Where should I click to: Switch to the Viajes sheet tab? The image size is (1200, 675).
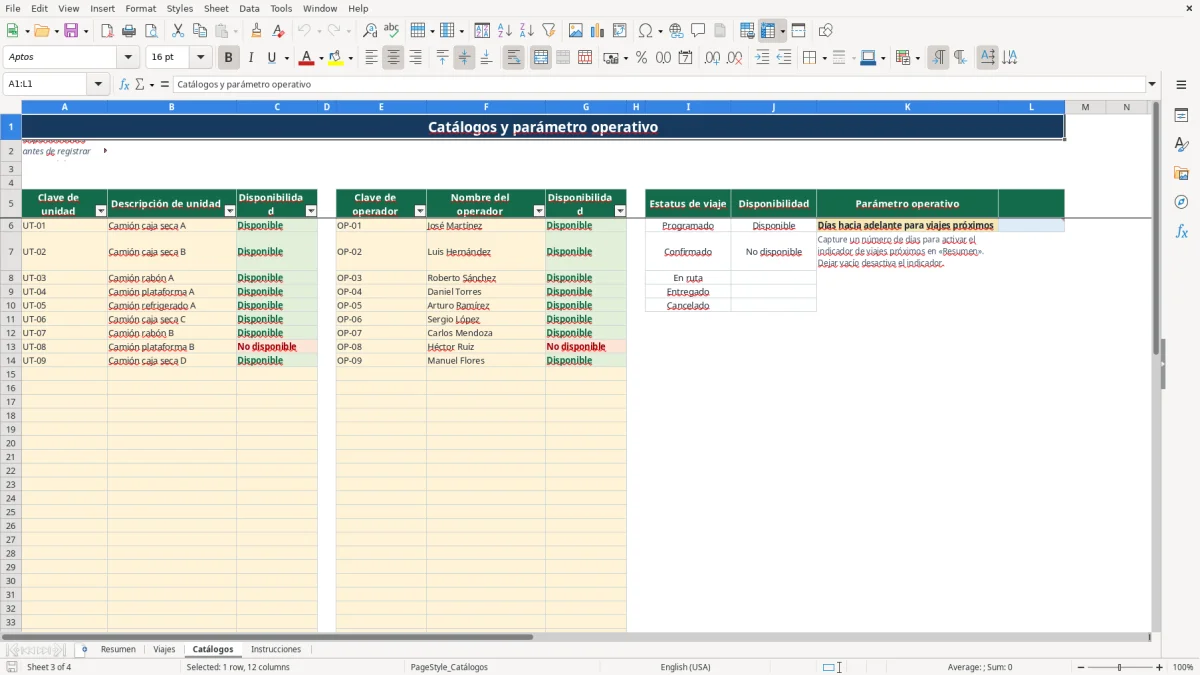(x=164, y=649)
